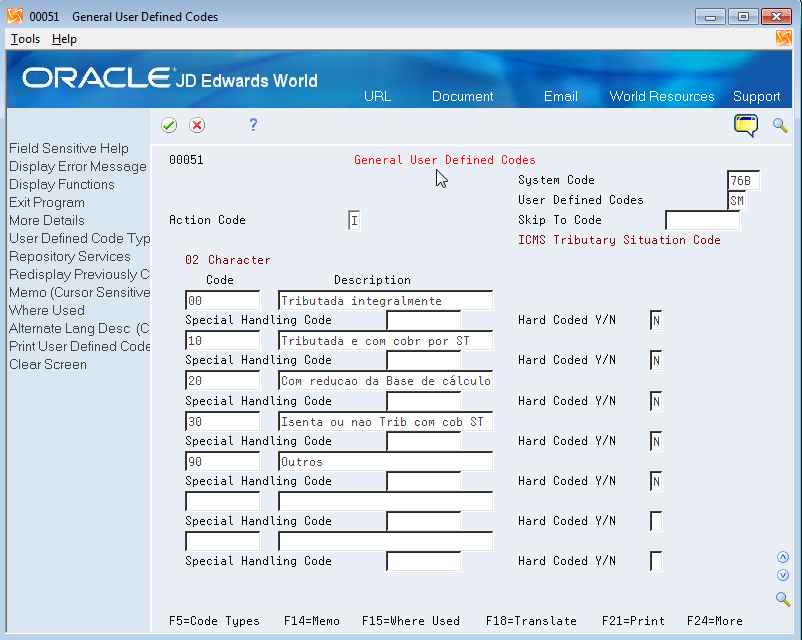Select Memo (Cursor Sensitive) in sidebar

tap(79, 292)
